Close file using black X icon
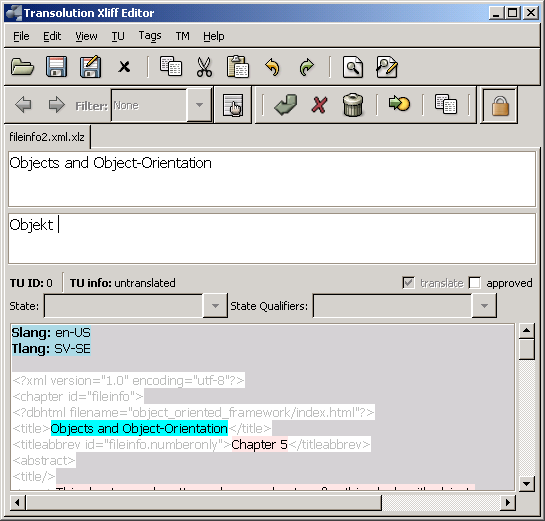The height and width of the screenshot is (521, 545). point(124,67)
